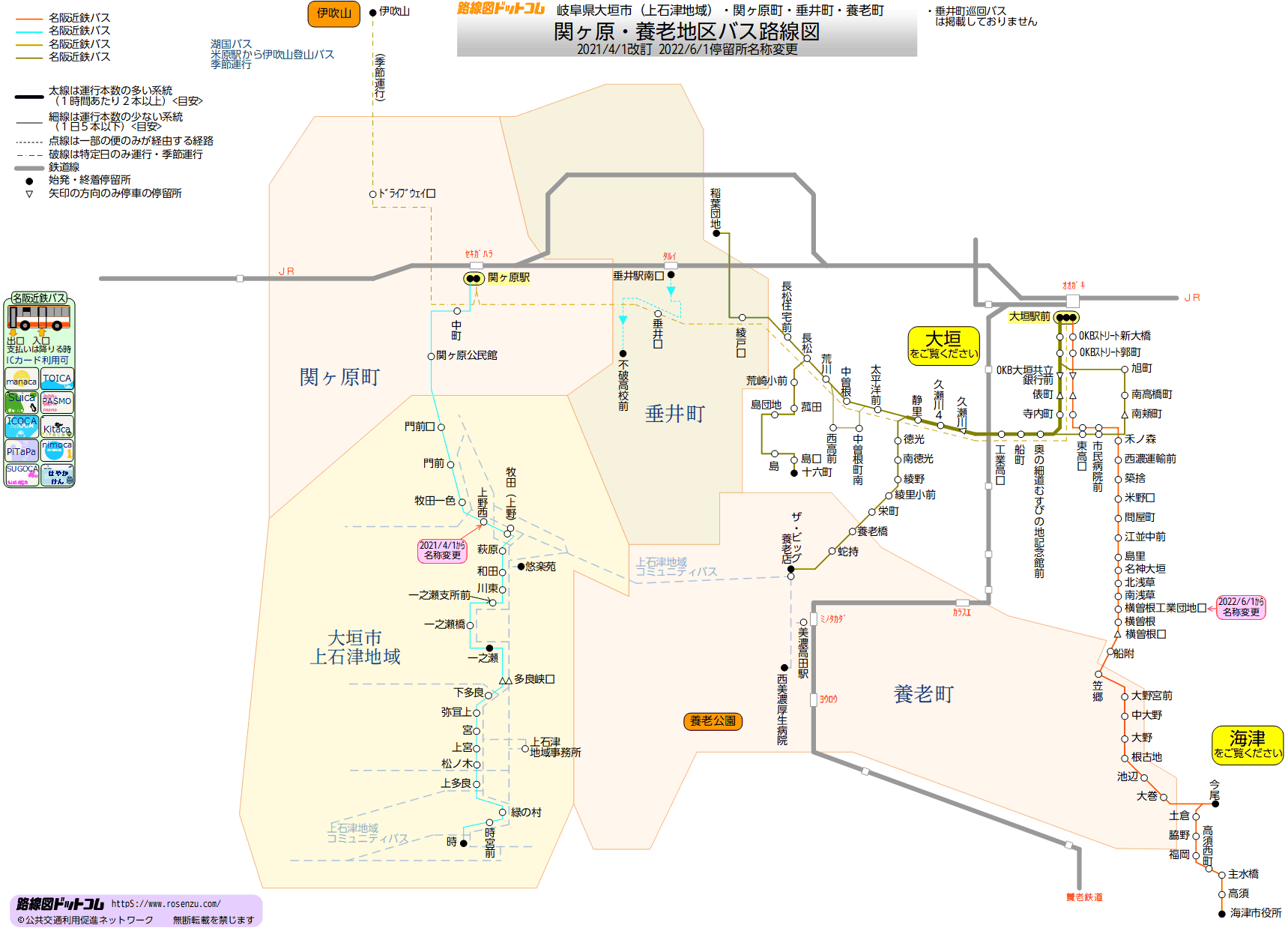Click the 出口 arrow below the bus
This screenshot has width=1288, height=934.
click(13, 334)
